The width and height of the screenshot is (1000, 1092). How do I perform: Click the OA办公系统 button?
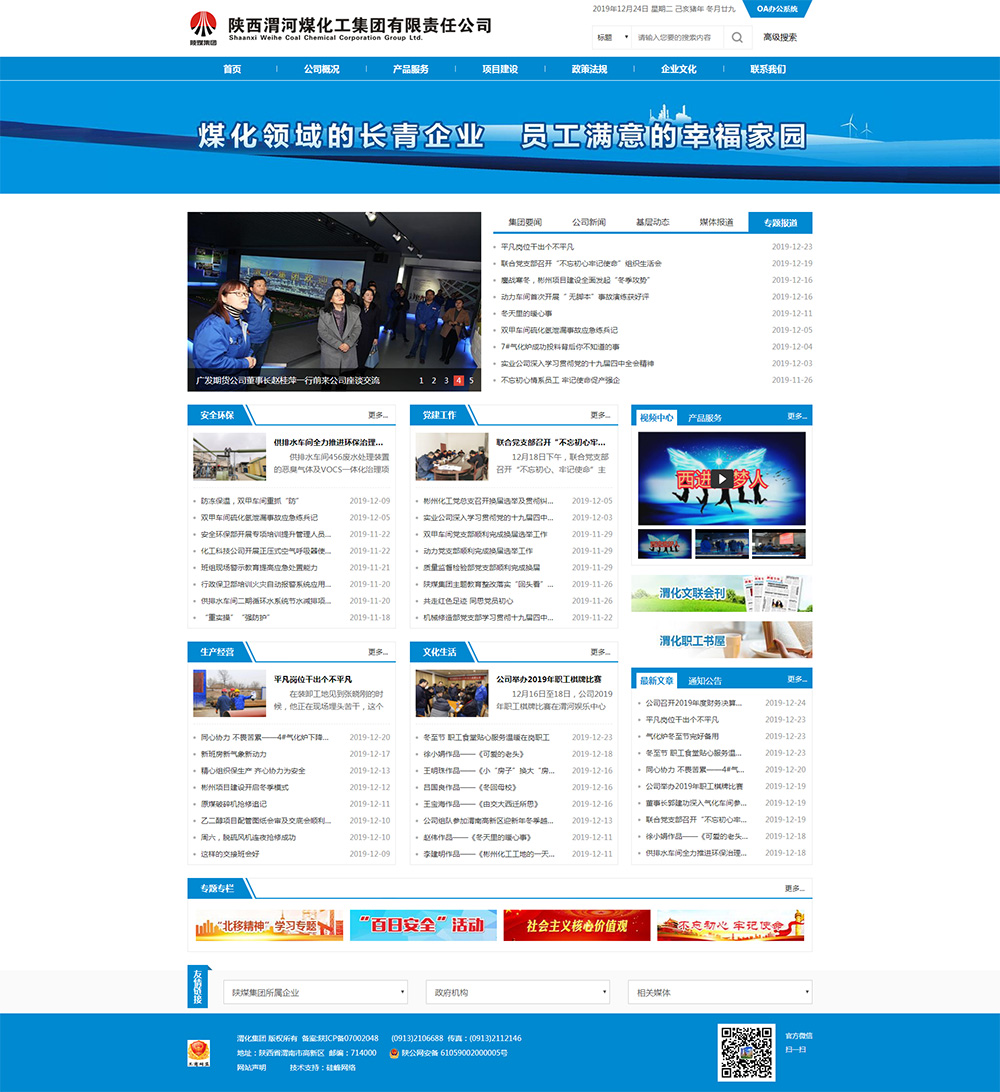pos(777,9)
